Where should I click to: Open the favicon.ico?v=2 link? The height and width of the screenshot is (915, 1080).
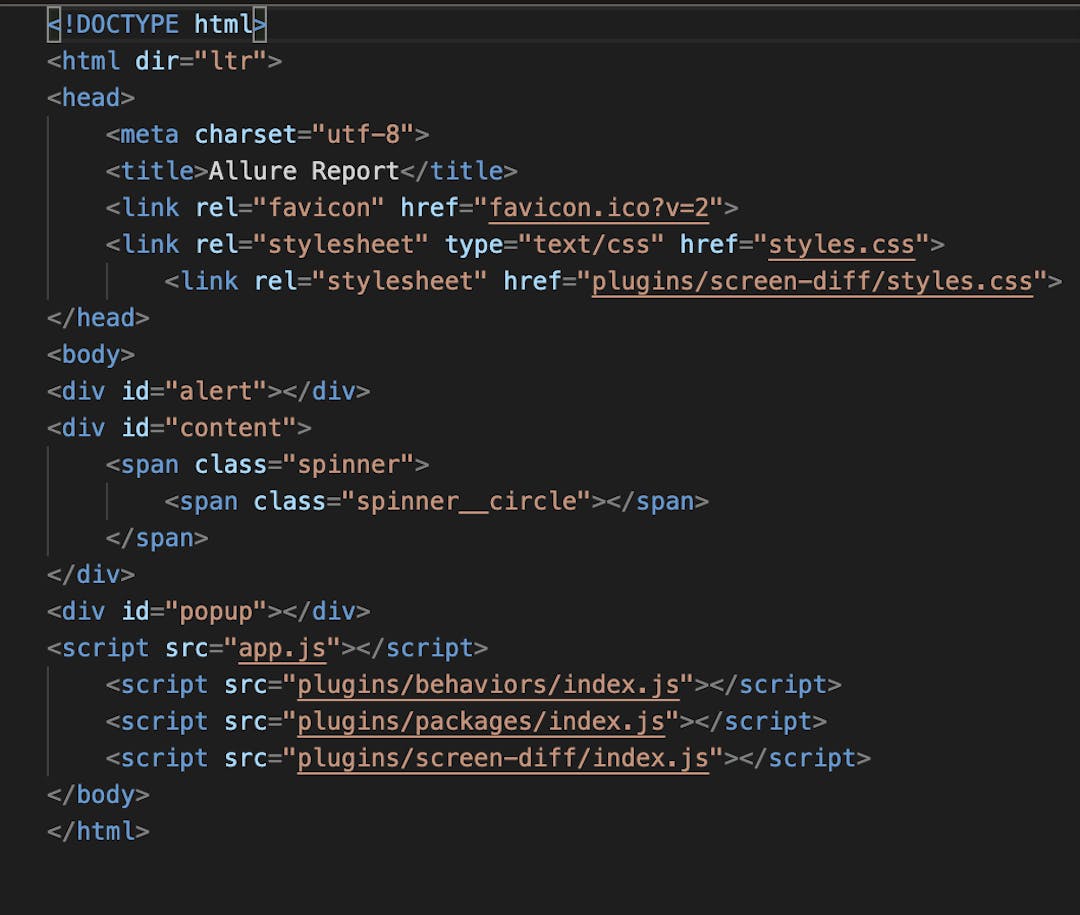click(x=598, y=208)
